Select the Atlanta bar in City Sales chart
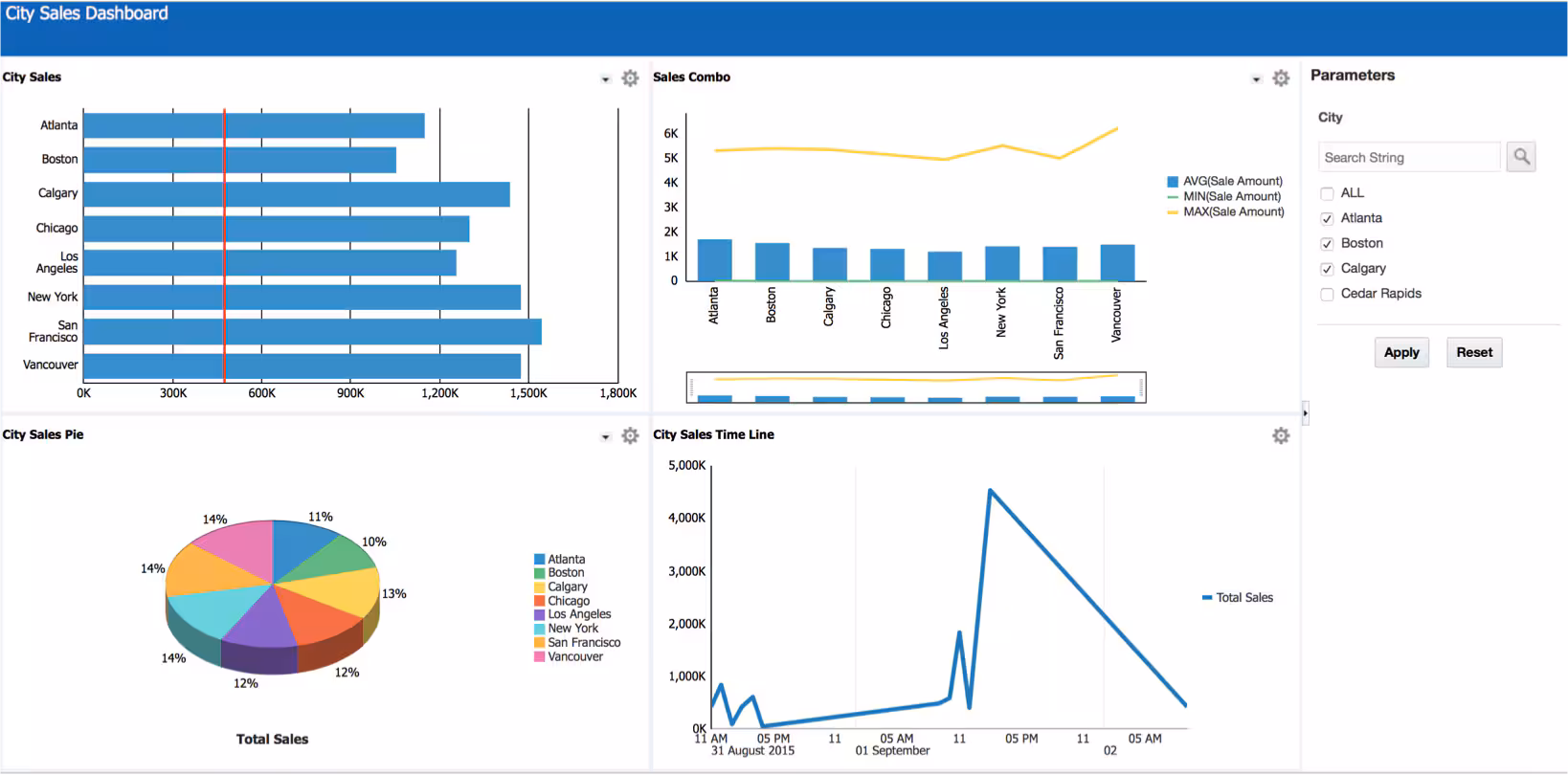 [254, 125]
